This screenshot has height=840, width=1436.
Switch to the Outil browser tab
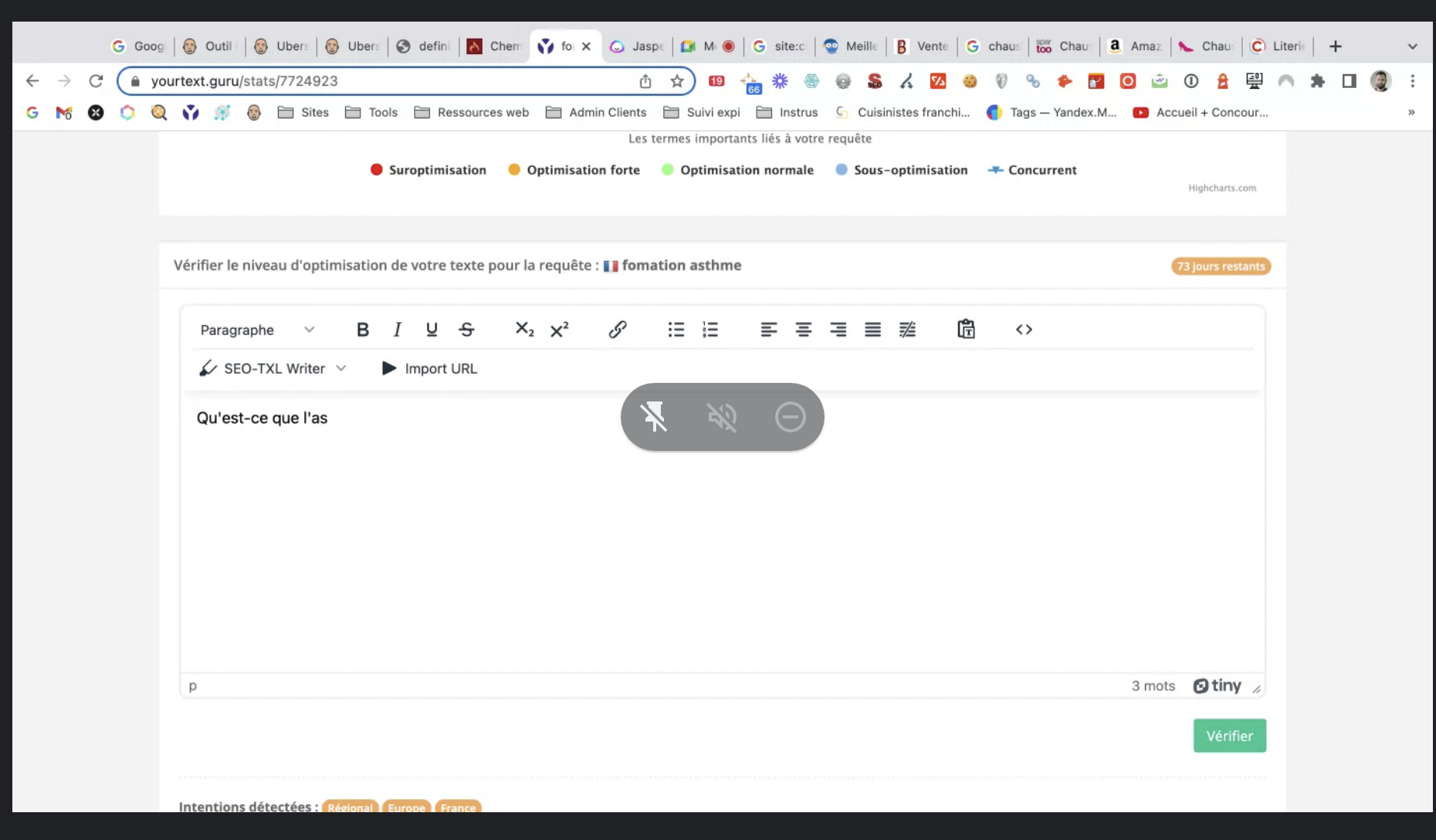(210, 46)
